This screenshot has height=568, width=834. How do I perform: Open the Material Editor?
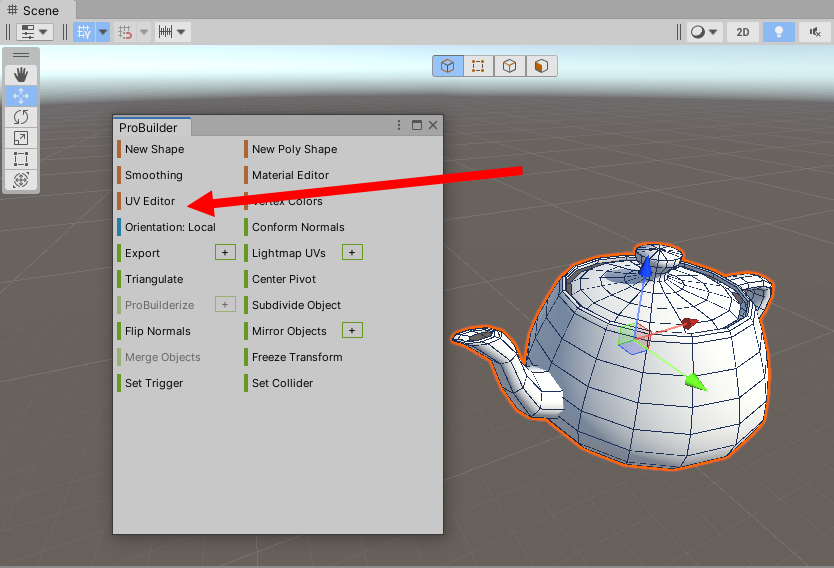pos(290,176)
